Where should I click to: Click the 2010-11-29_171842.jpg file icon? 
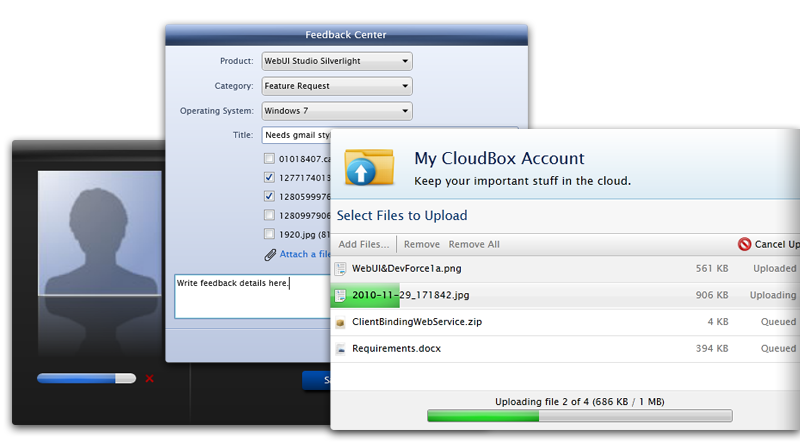pyautogui.click(x=340, y=295)
